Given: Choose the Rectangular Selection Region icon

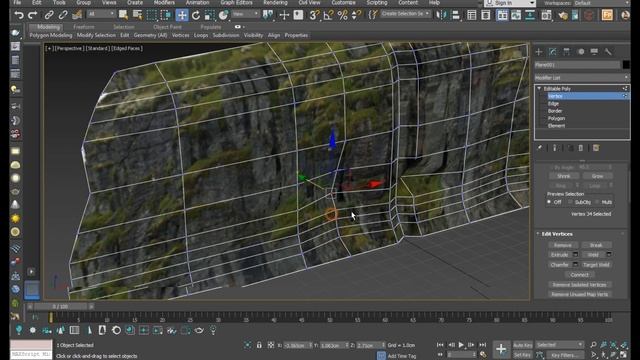Looking at the screenshot, I should [152, 15].
